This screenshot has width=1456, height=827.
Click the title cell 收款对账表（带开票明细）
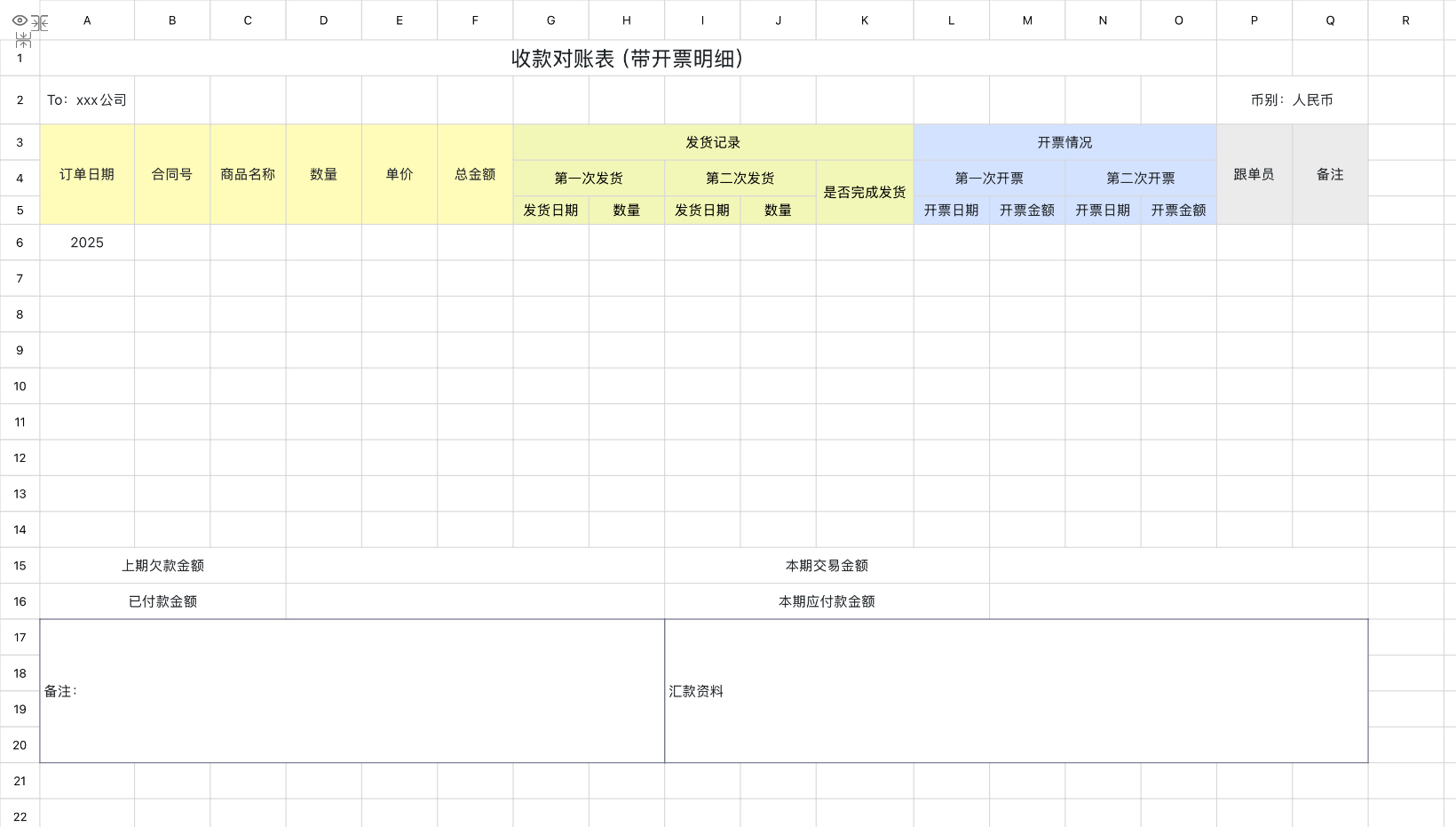click(628, 59)
